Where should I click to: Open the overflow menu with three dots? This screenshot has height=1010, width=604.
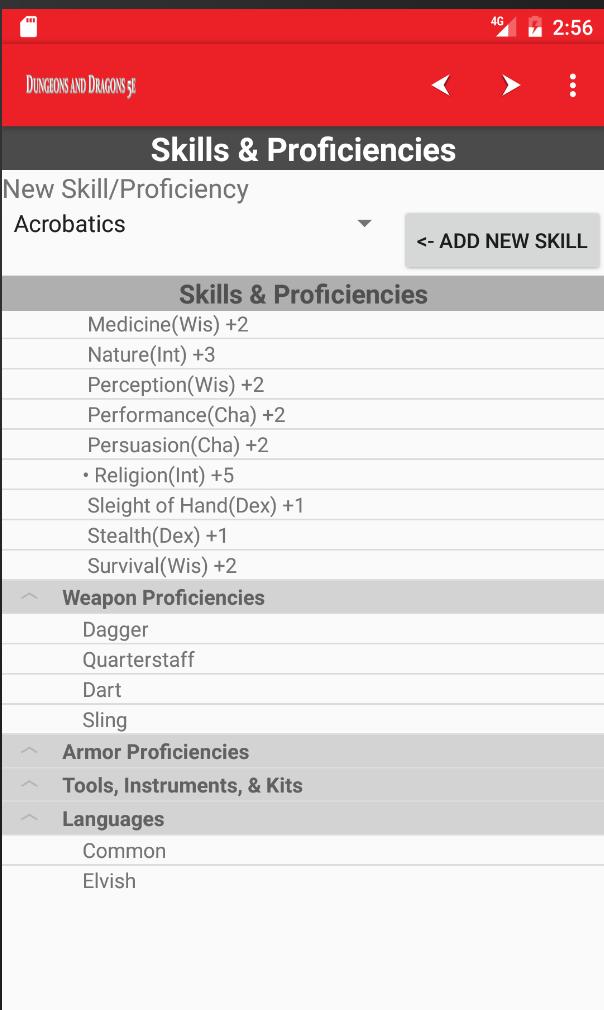pyautogui.click(x=572, y=86)
